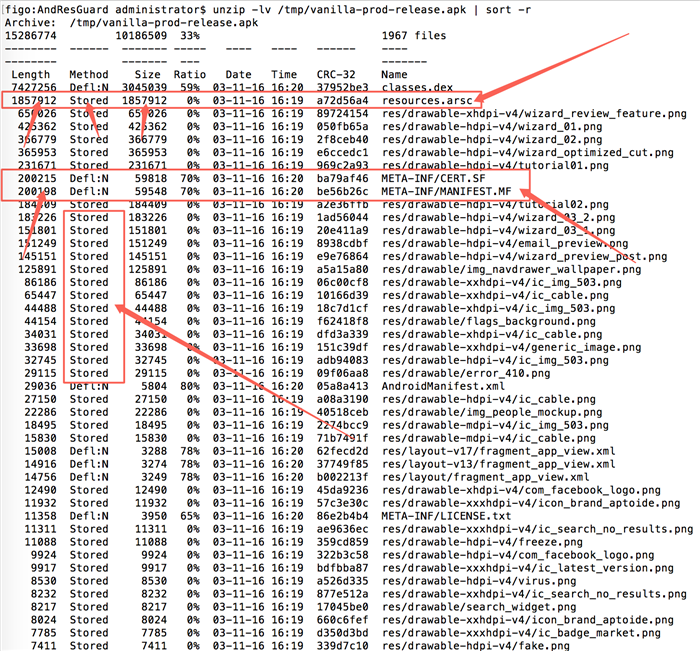
Task: Click the META-INF/LICENSE.txt entry
Action: pos(446,516)
